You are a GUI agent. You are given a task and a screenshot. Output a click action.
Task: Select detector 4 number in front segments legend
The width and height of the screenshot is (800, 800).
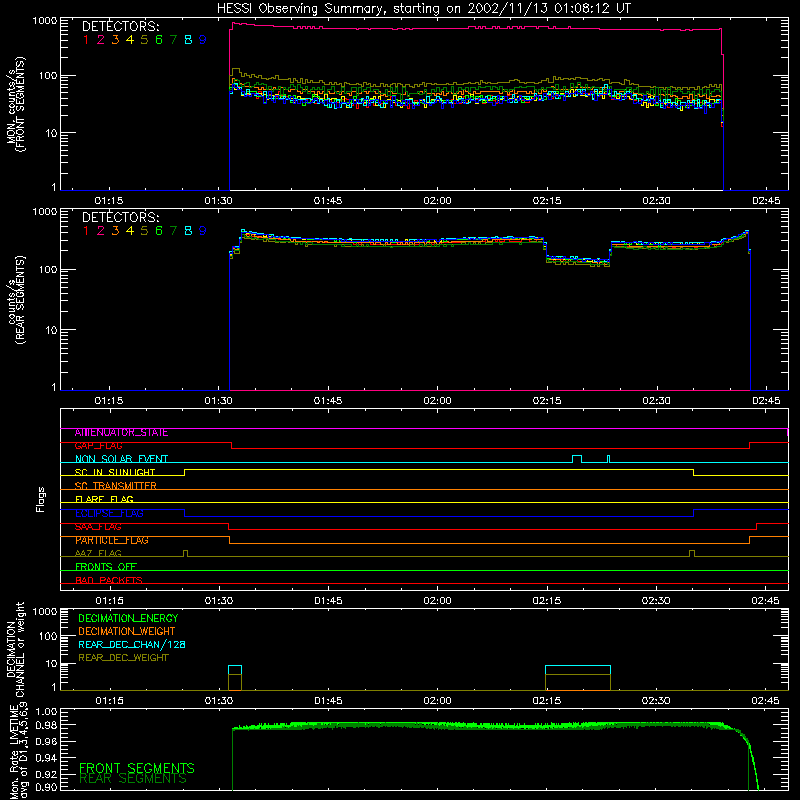pos(130,40)
